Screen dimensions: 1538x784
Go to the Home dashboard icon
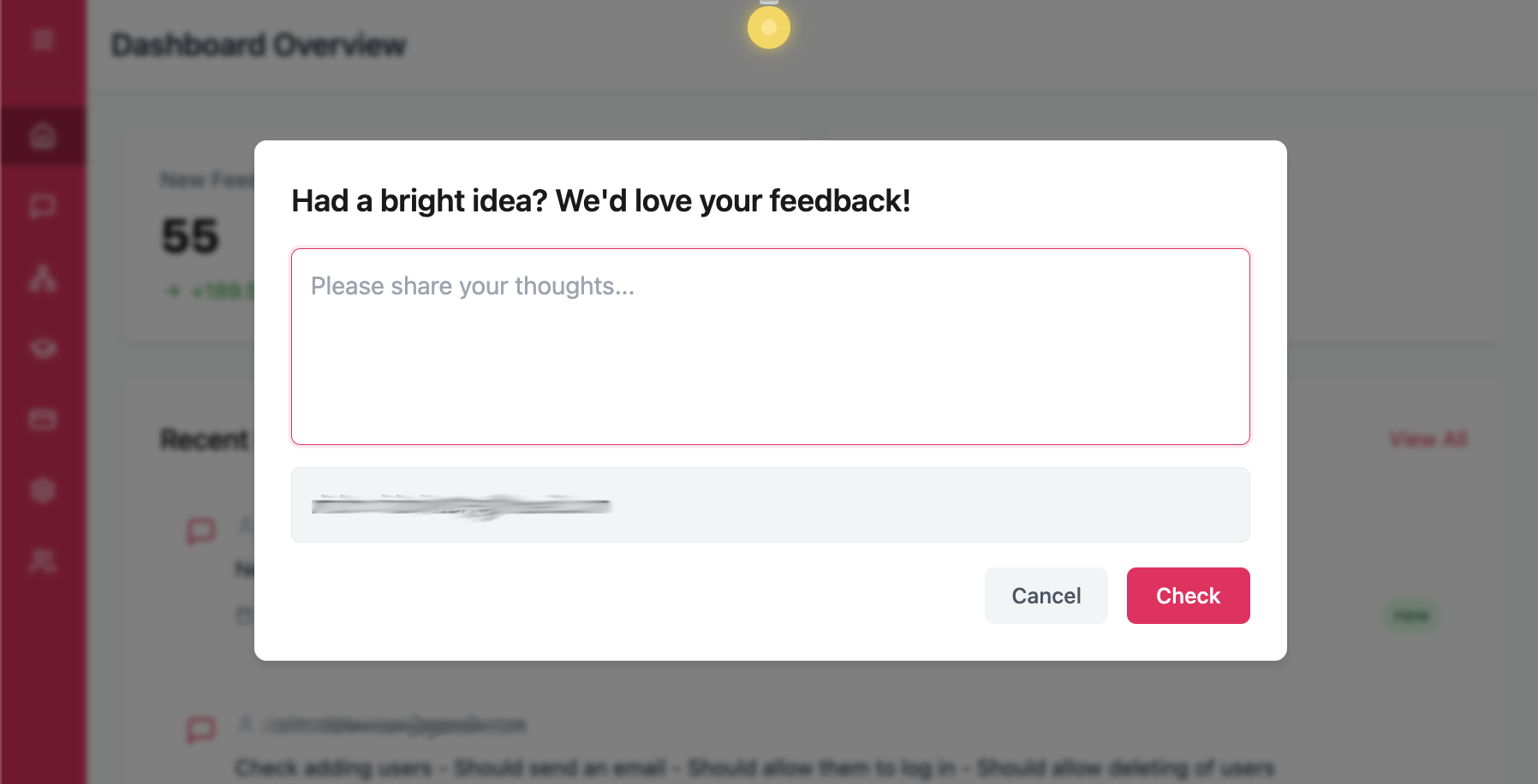click(43, 135)
